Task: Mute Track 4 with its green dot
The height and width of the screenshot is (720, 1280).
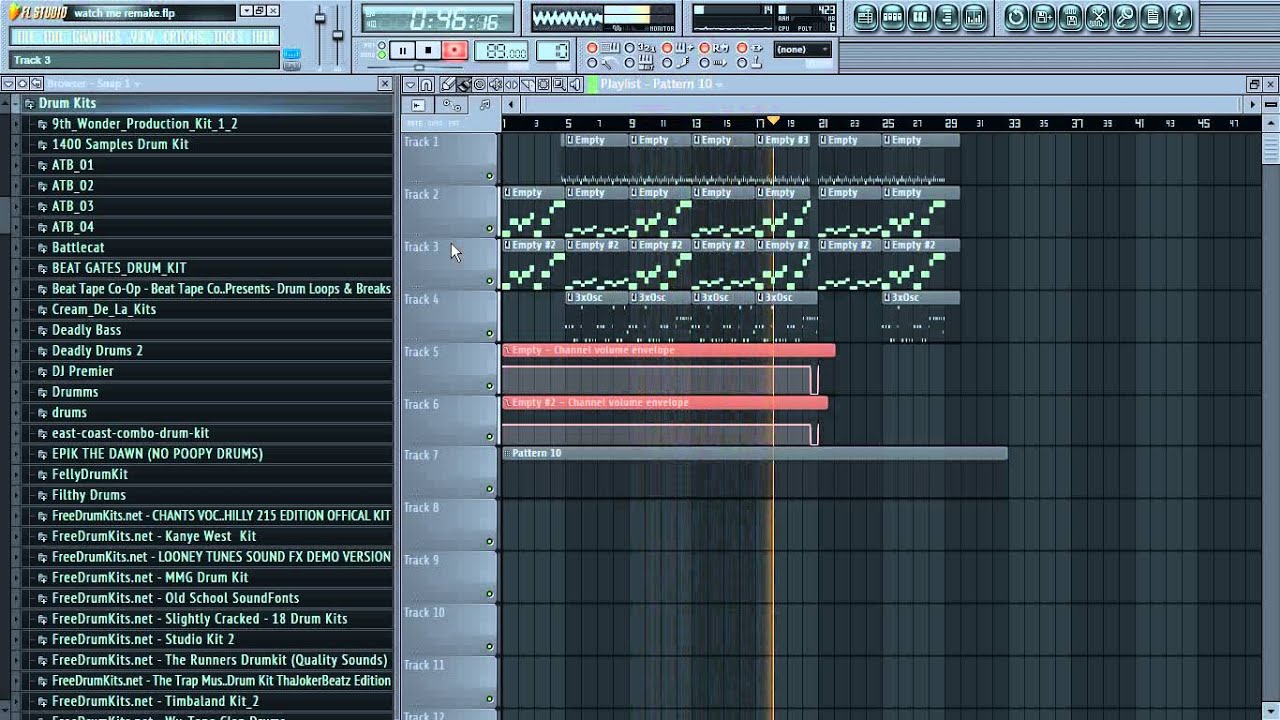Action: coord(490,333)
